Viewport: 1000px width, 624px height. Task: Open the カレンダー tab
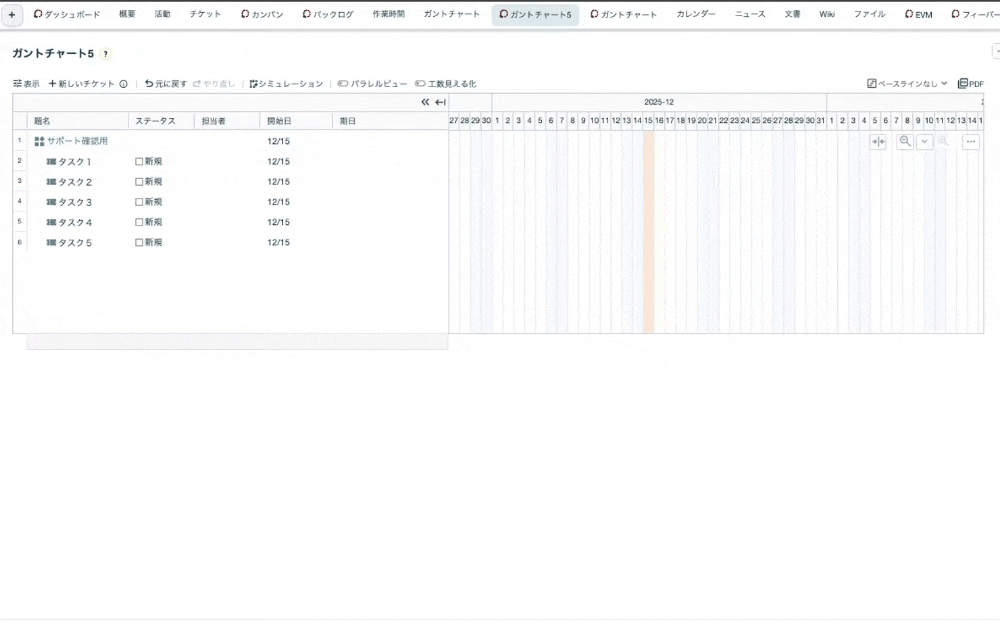[x=695, y=15]
